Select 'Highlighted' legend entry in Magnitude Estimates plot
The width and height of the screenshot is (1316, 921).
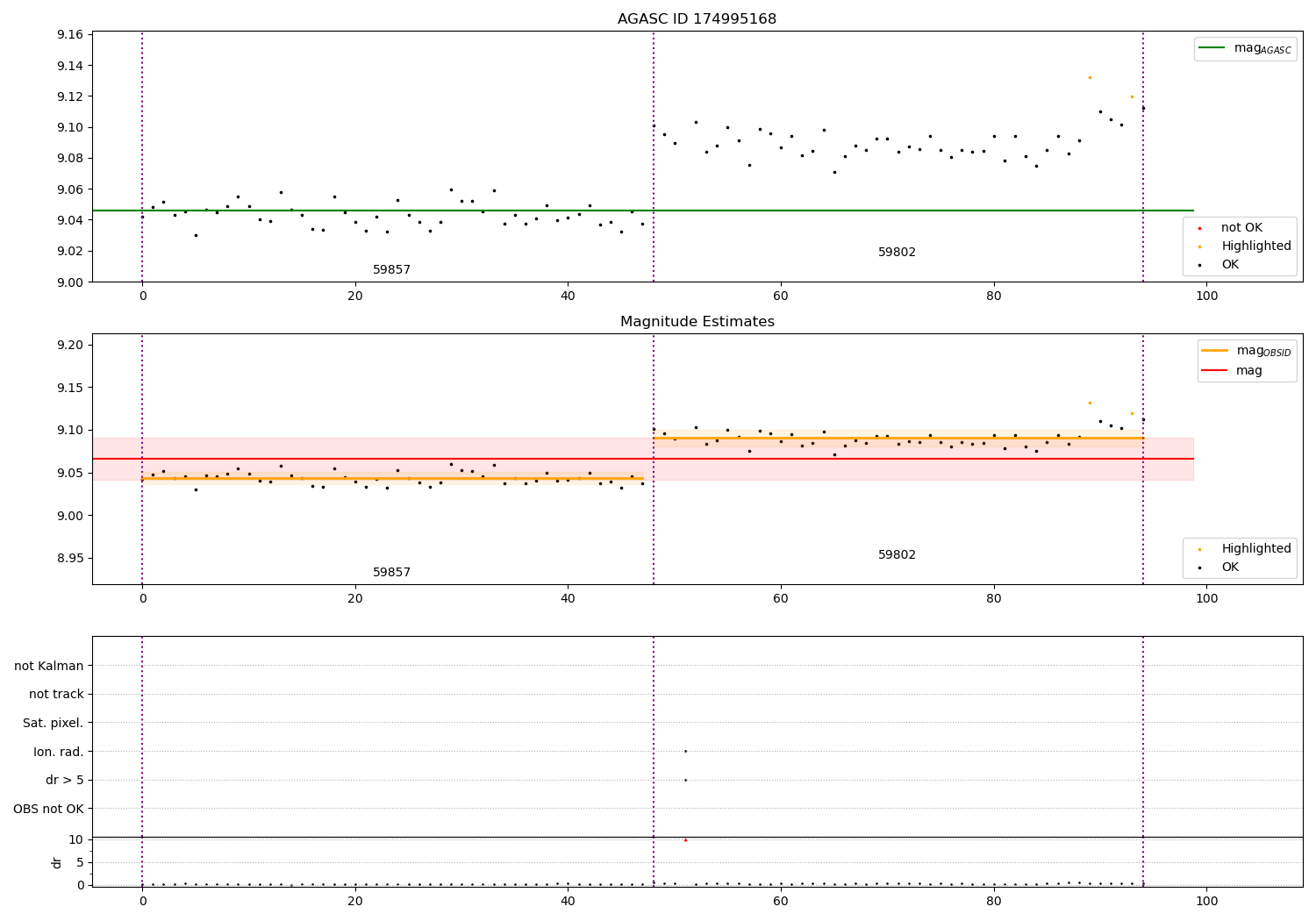1256,549
